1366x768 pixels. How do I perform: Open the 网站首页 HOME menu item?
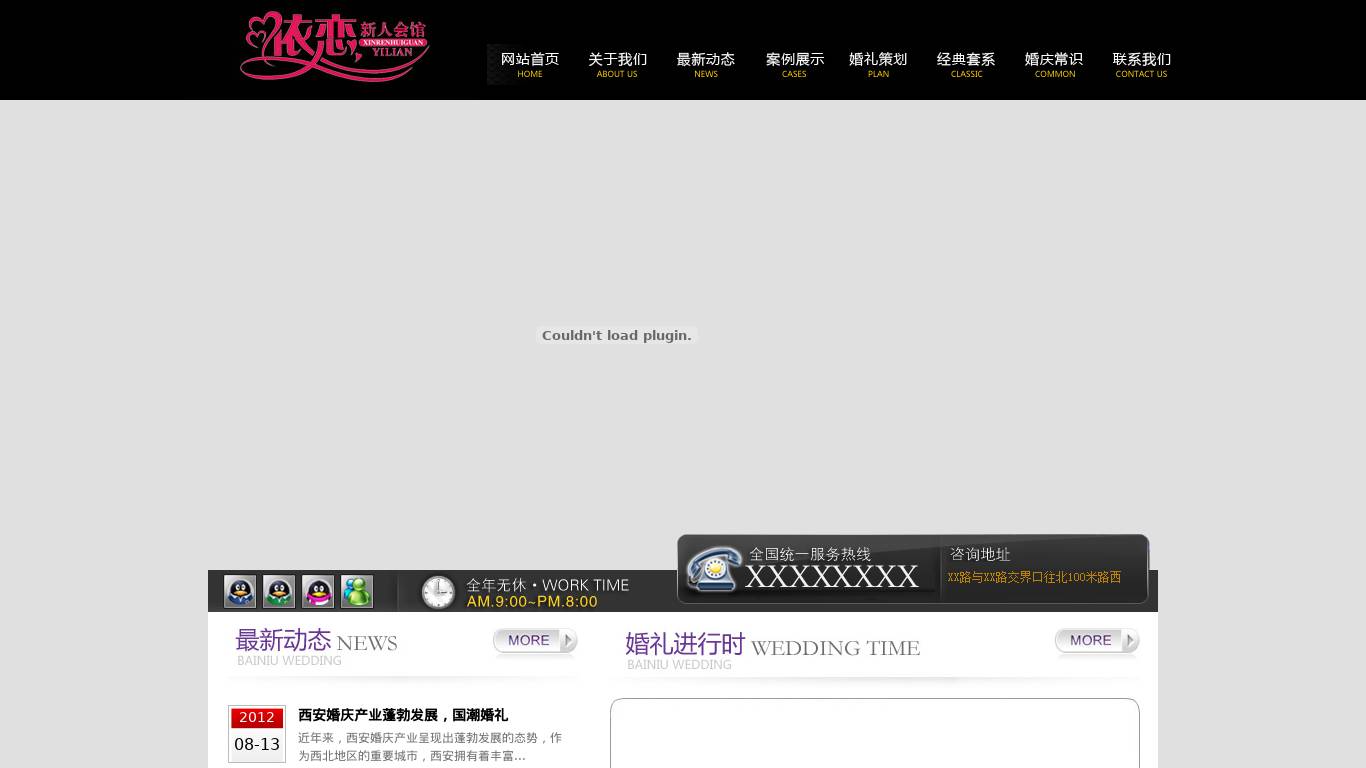529,63
